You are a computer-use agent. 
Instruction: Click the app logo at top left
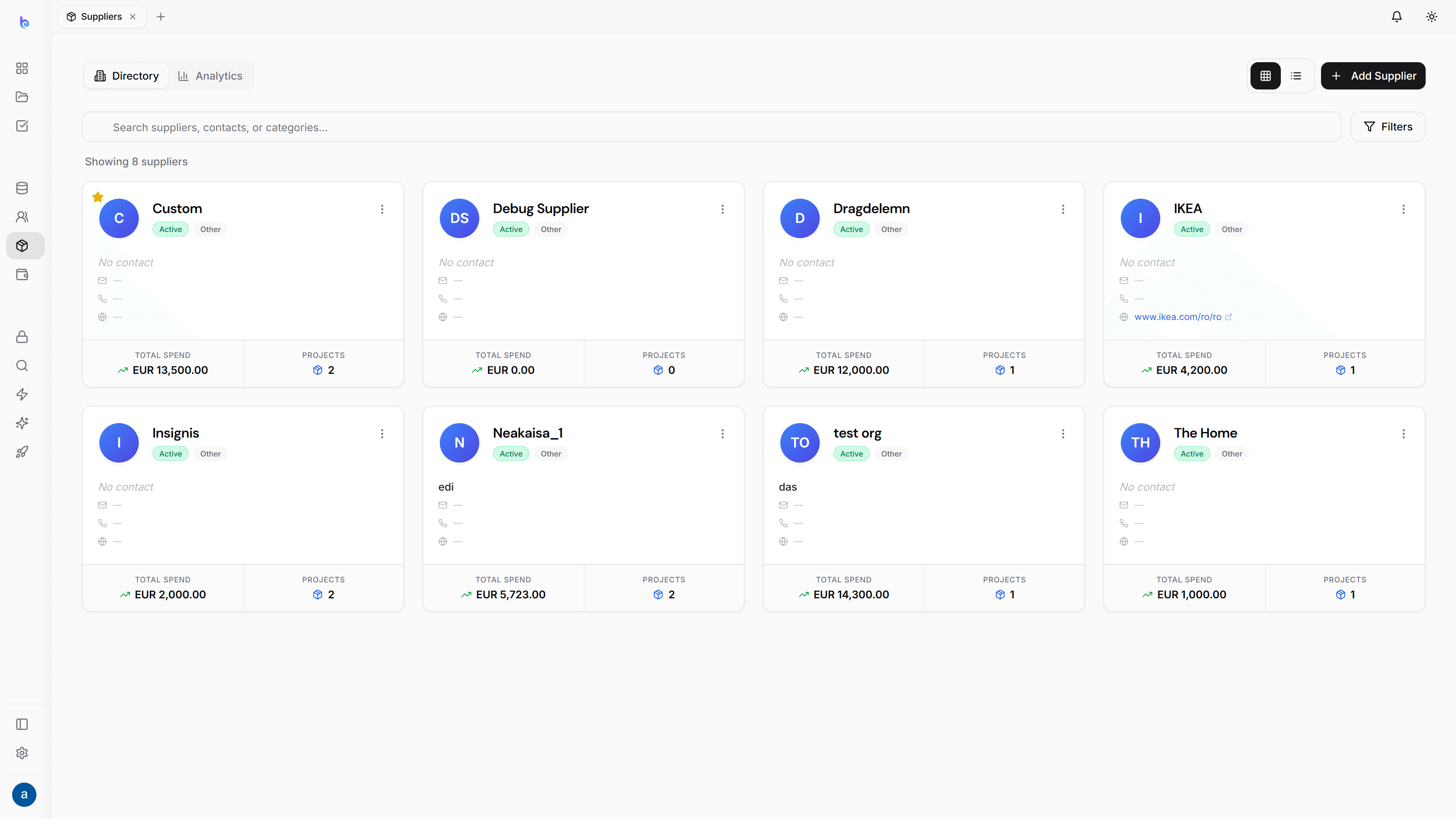point(24,22)
